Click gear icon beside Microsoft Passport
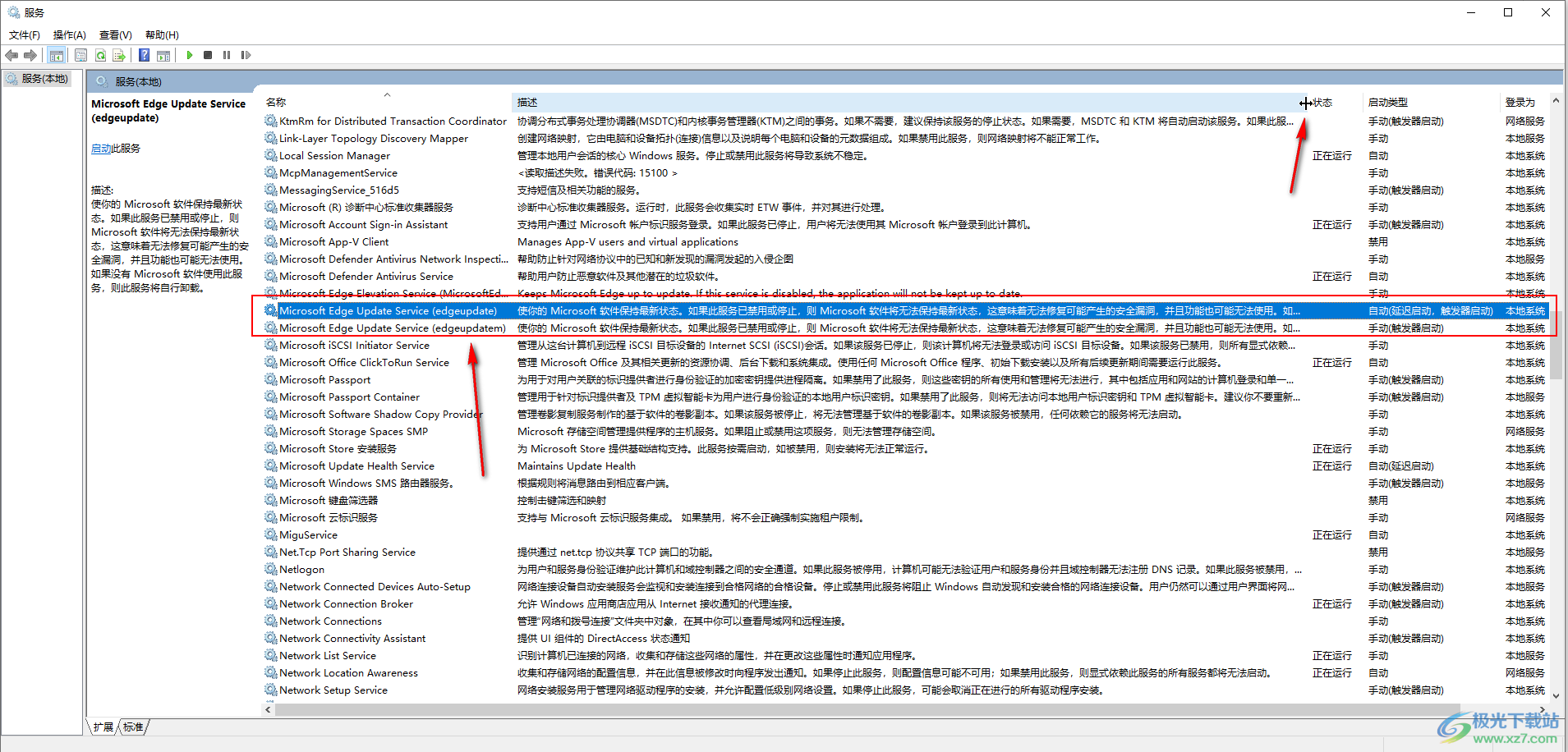 tap(270, 379)
